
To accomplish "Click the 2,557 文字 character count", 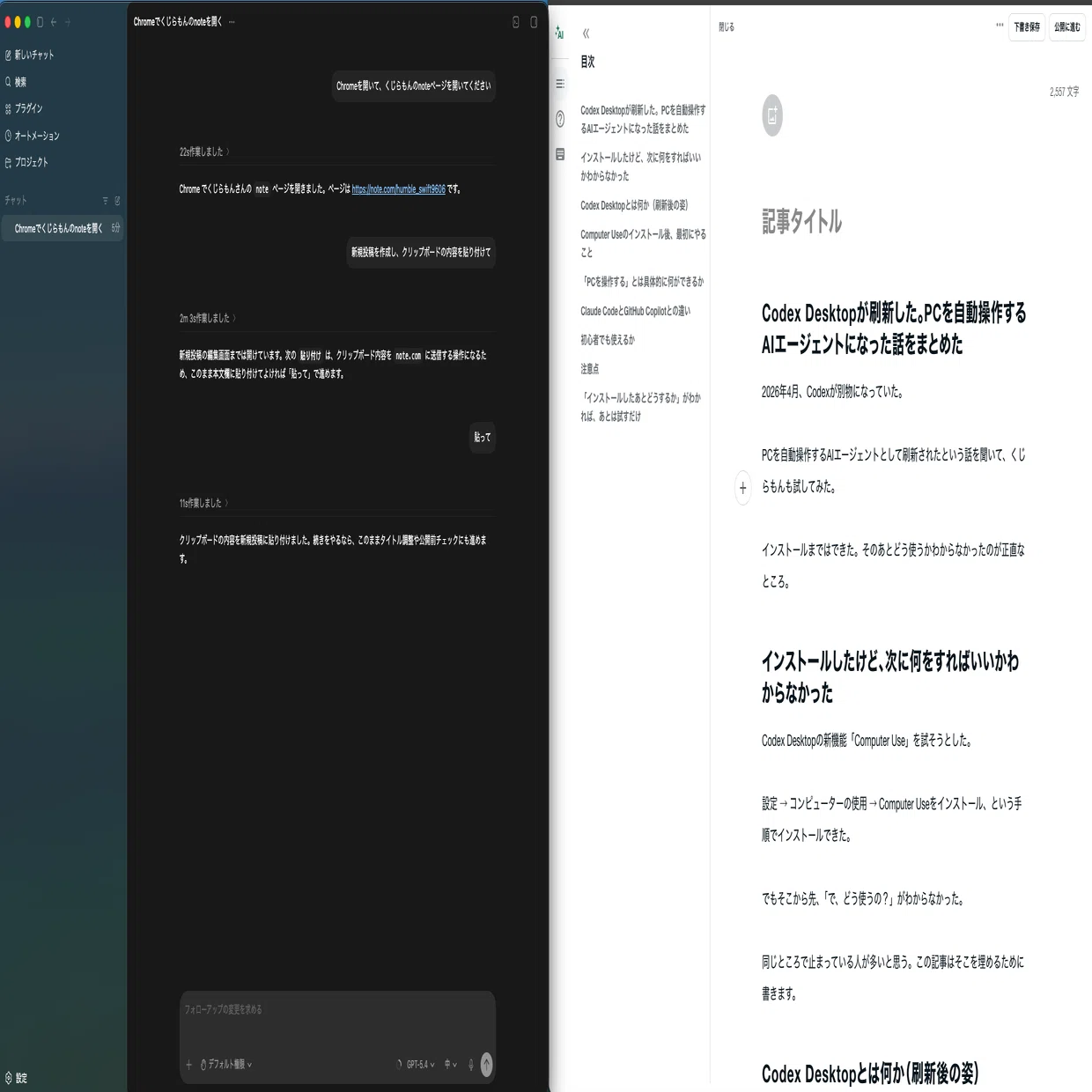I will tap(1064, 92).
